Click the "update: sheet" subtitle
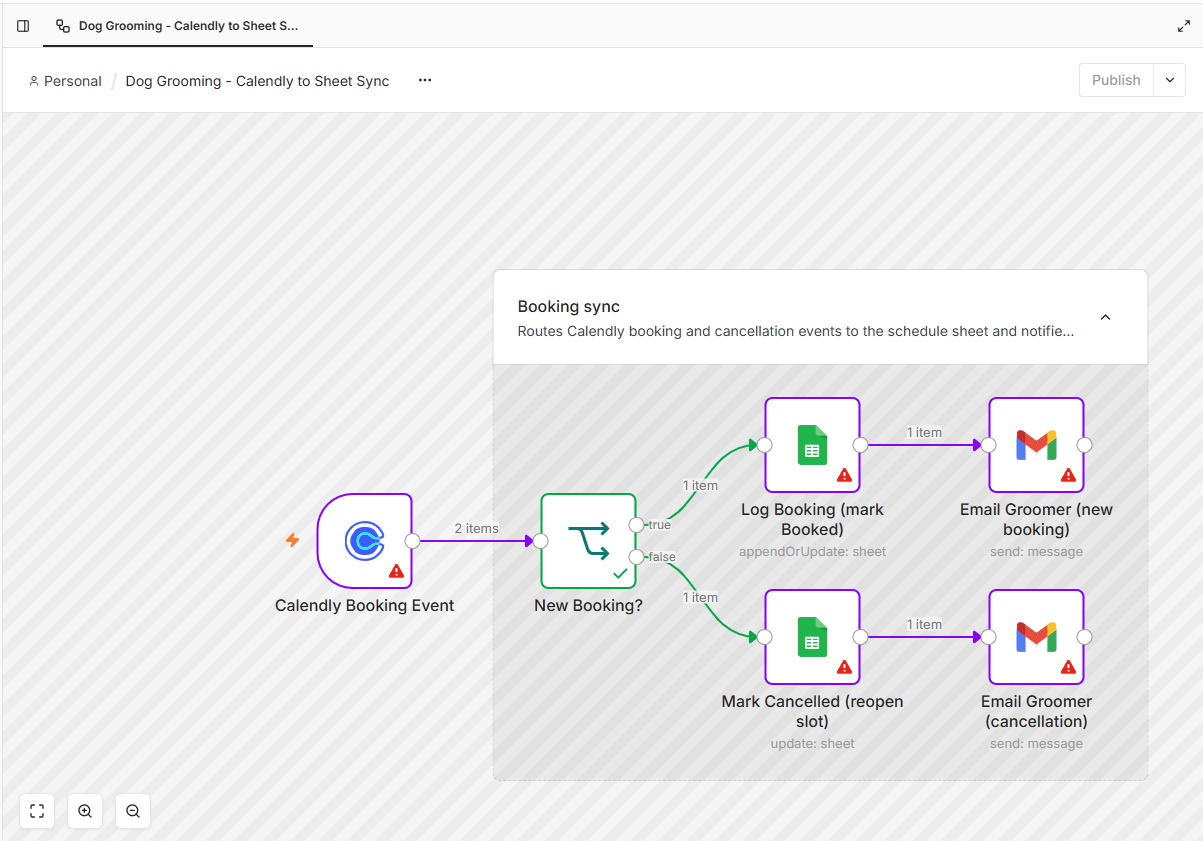 tap(812, 744)
